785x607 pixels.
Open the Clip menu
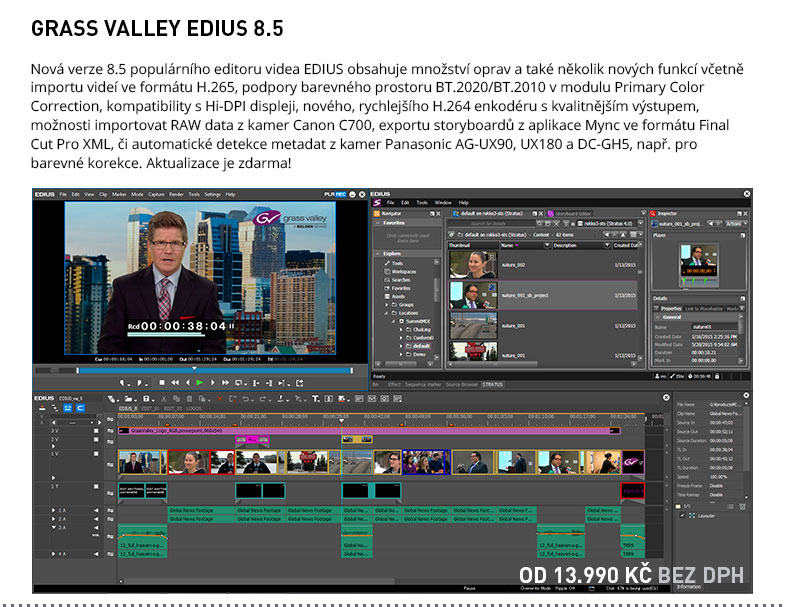click(103, 194)
